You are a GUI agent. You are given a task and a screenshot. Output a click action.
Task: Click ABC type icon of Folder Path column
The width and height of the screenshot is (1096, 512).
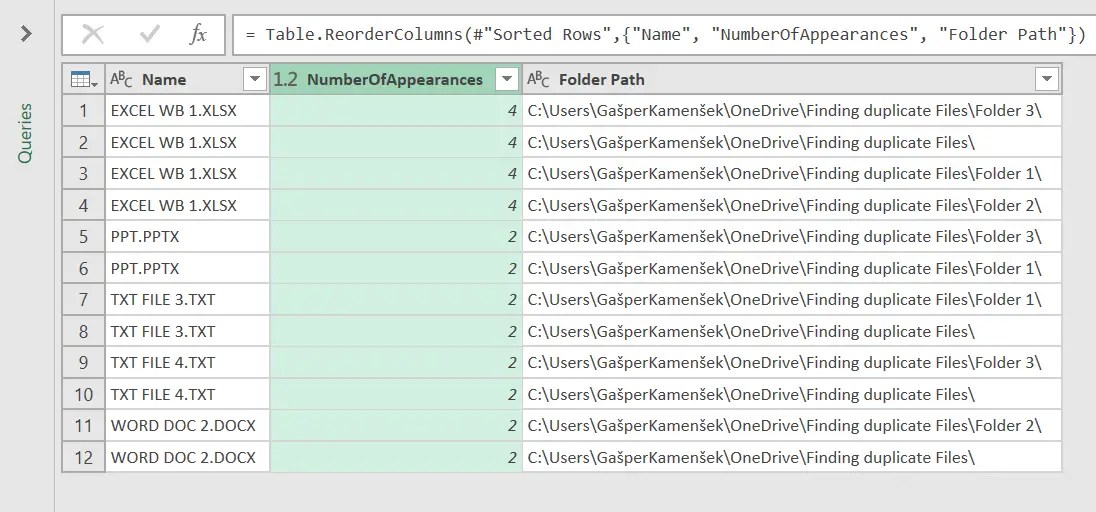point(538,79)
